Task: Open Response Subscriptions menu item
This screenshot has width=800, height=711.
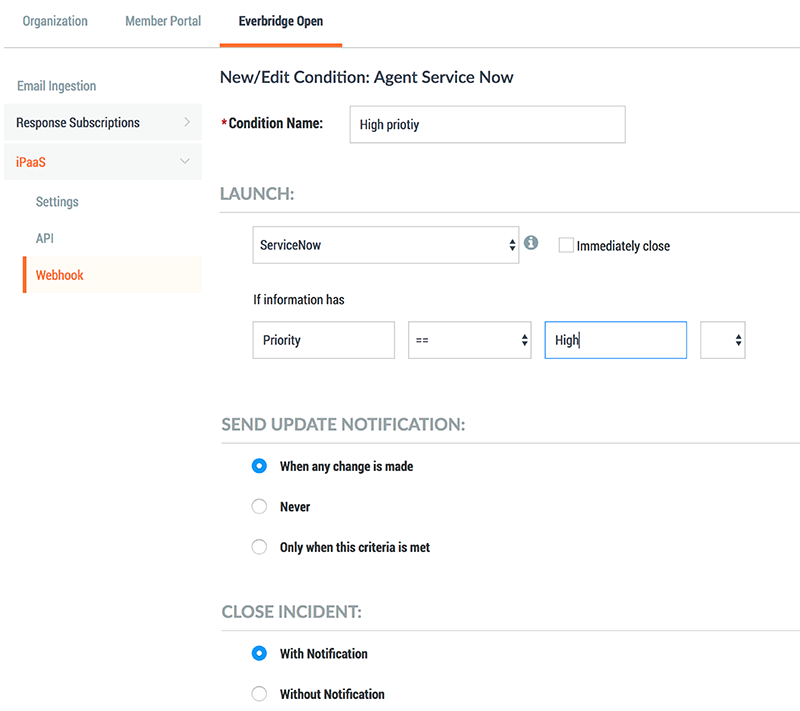Action: click(103, 122)
